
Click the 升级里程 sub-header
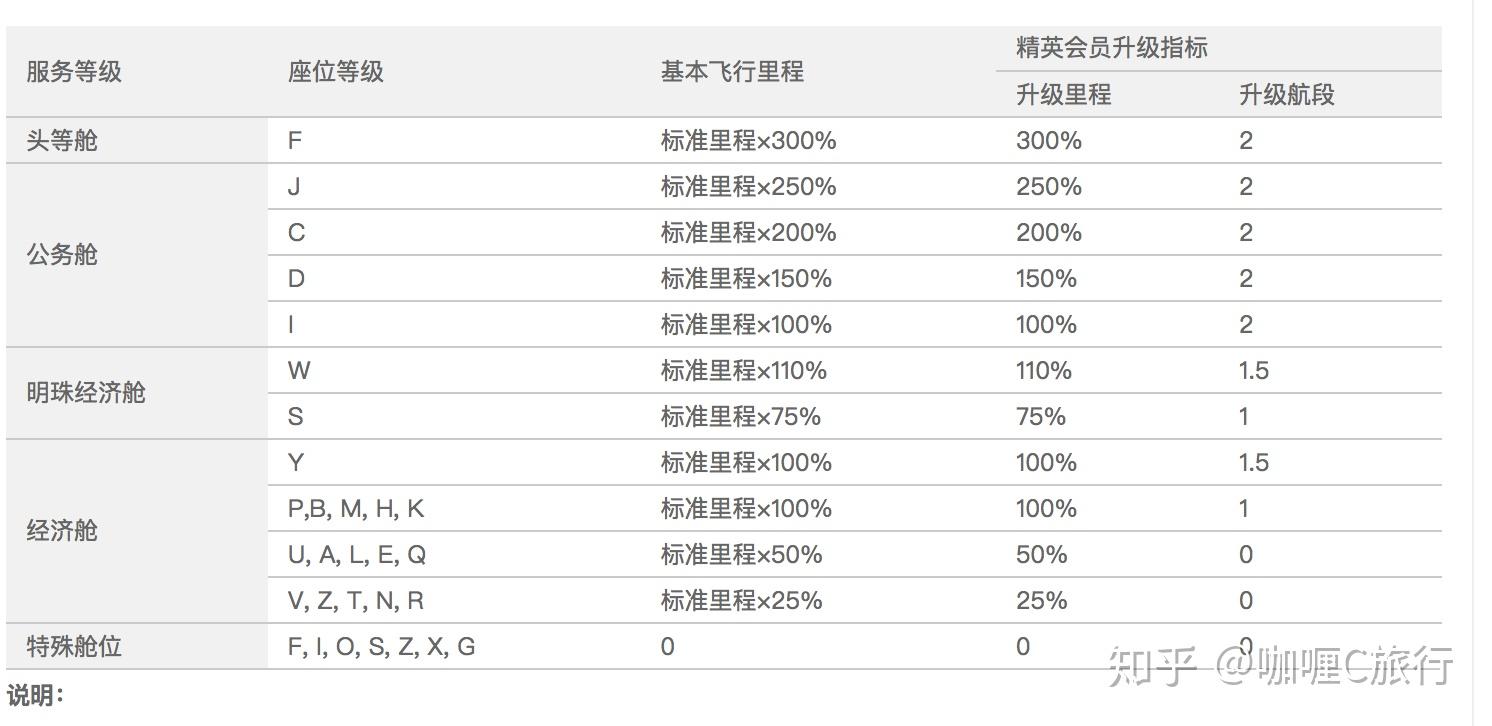1064,95
